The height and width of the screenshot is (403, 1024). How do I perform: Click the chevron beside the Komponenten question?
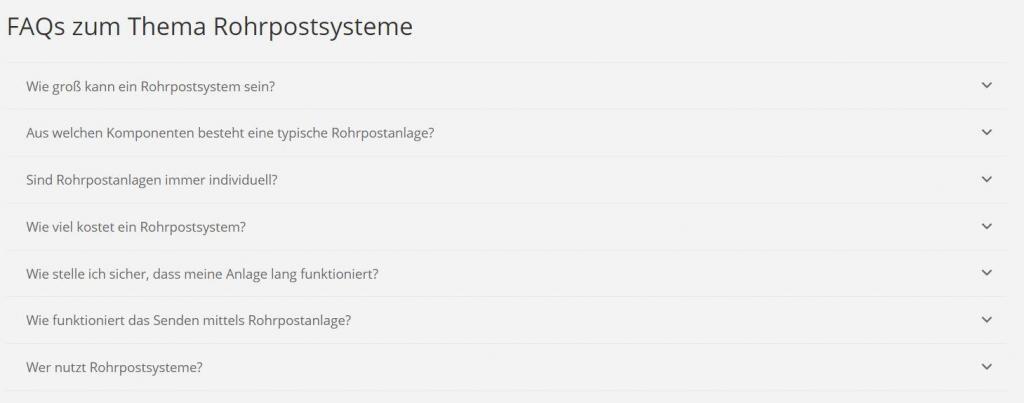986,133
